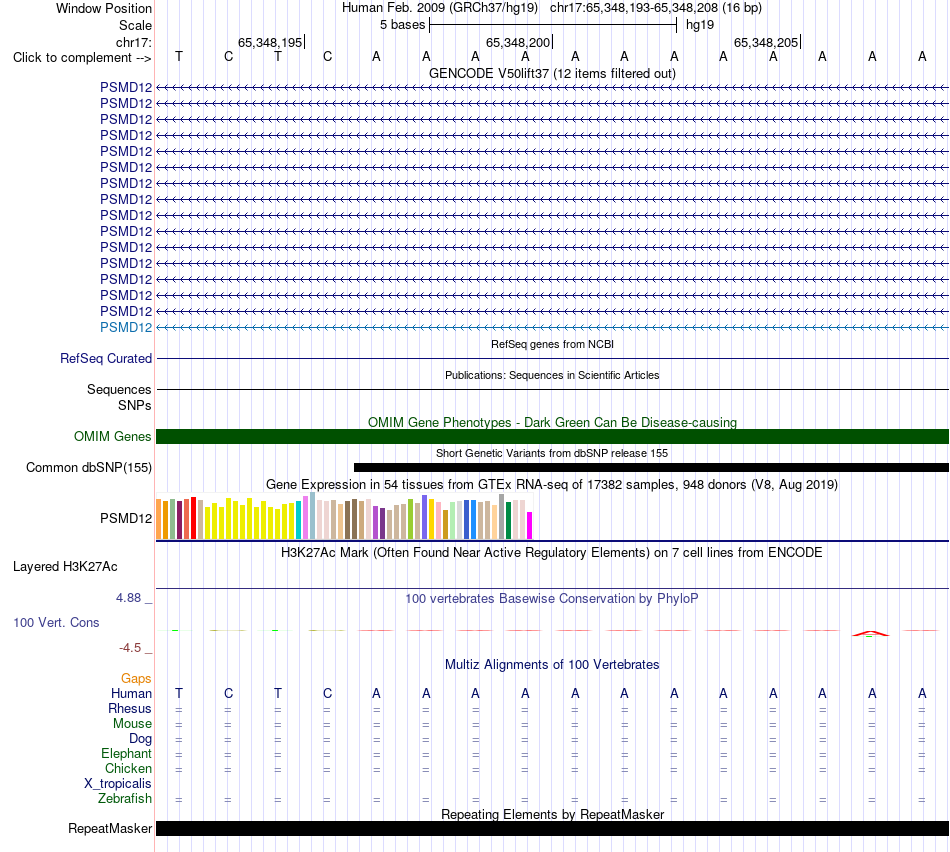The height and width of the screenshot is (852, 950).
Task: Click the Mouse alignment row label
Action: pyautogui.click(x=132, y=724)
